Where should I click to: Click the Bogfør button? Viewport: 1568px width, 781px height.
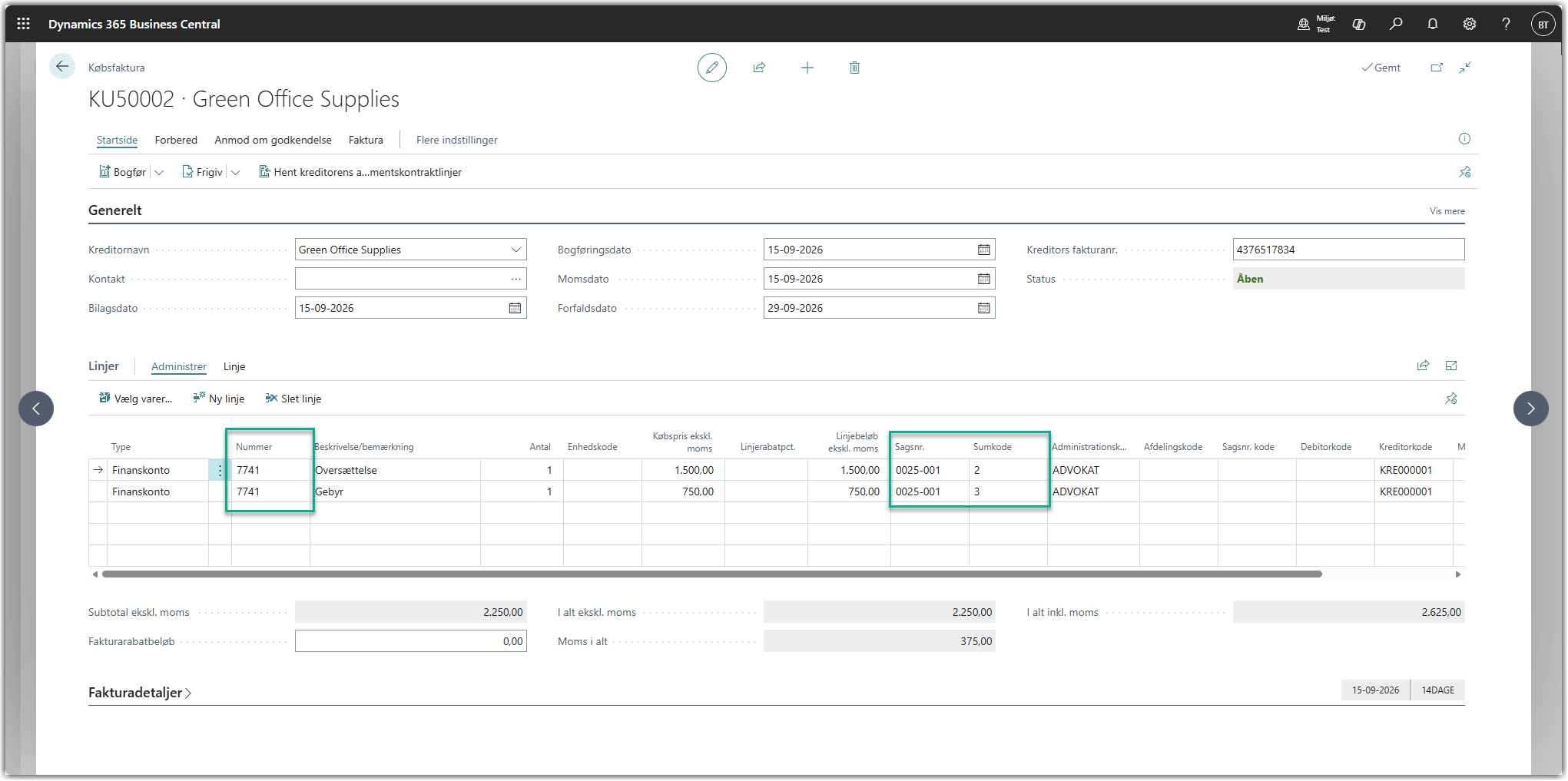pyautogui.click(x=122, y=172)
